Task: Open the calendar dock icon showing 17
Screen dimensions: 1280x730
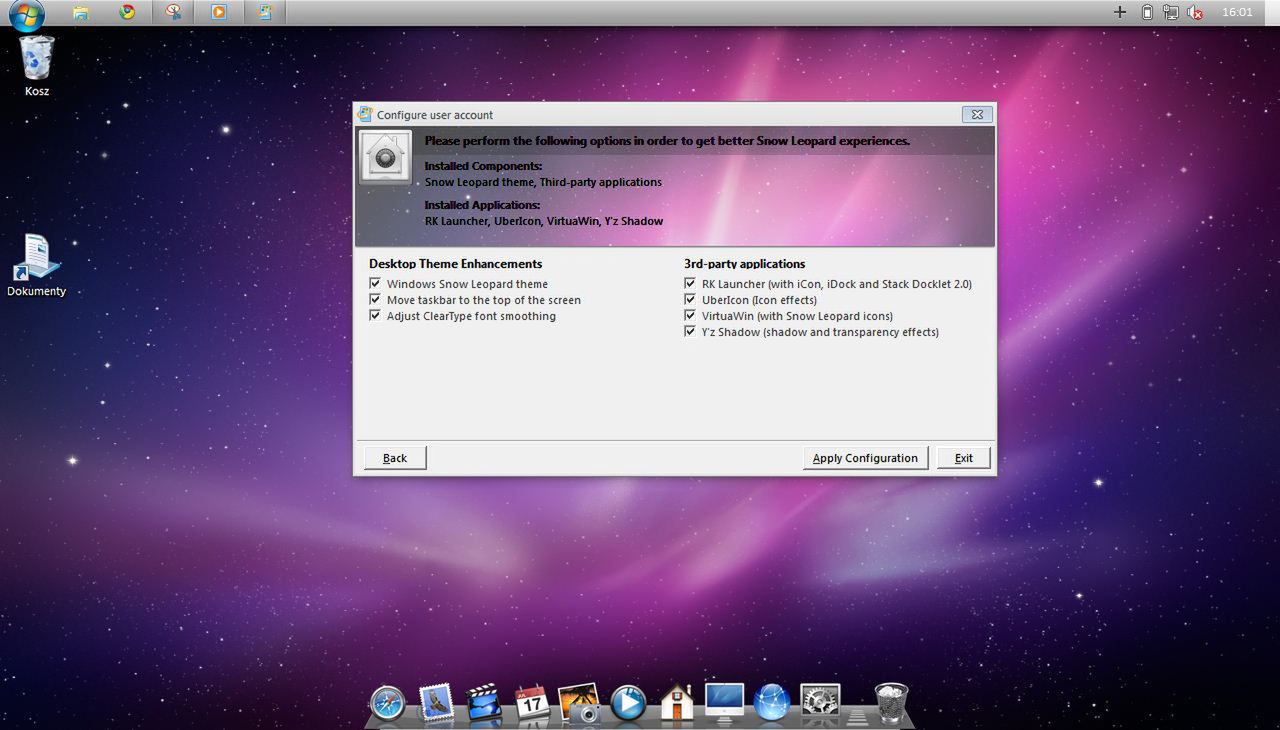Action: point(532,703)
